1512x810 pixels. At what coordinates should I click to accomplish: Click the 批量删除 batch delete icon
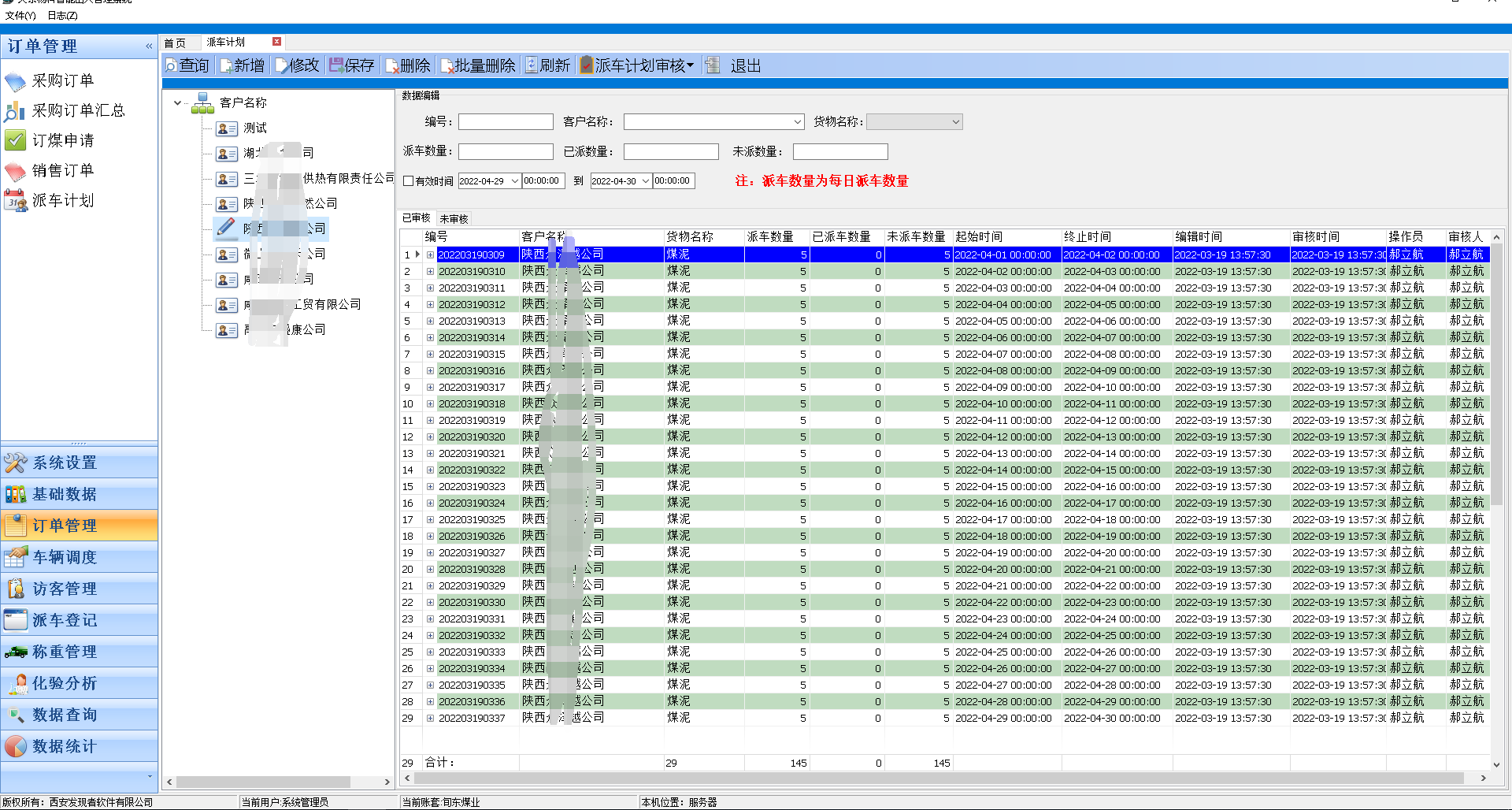(x=447, y=66)
